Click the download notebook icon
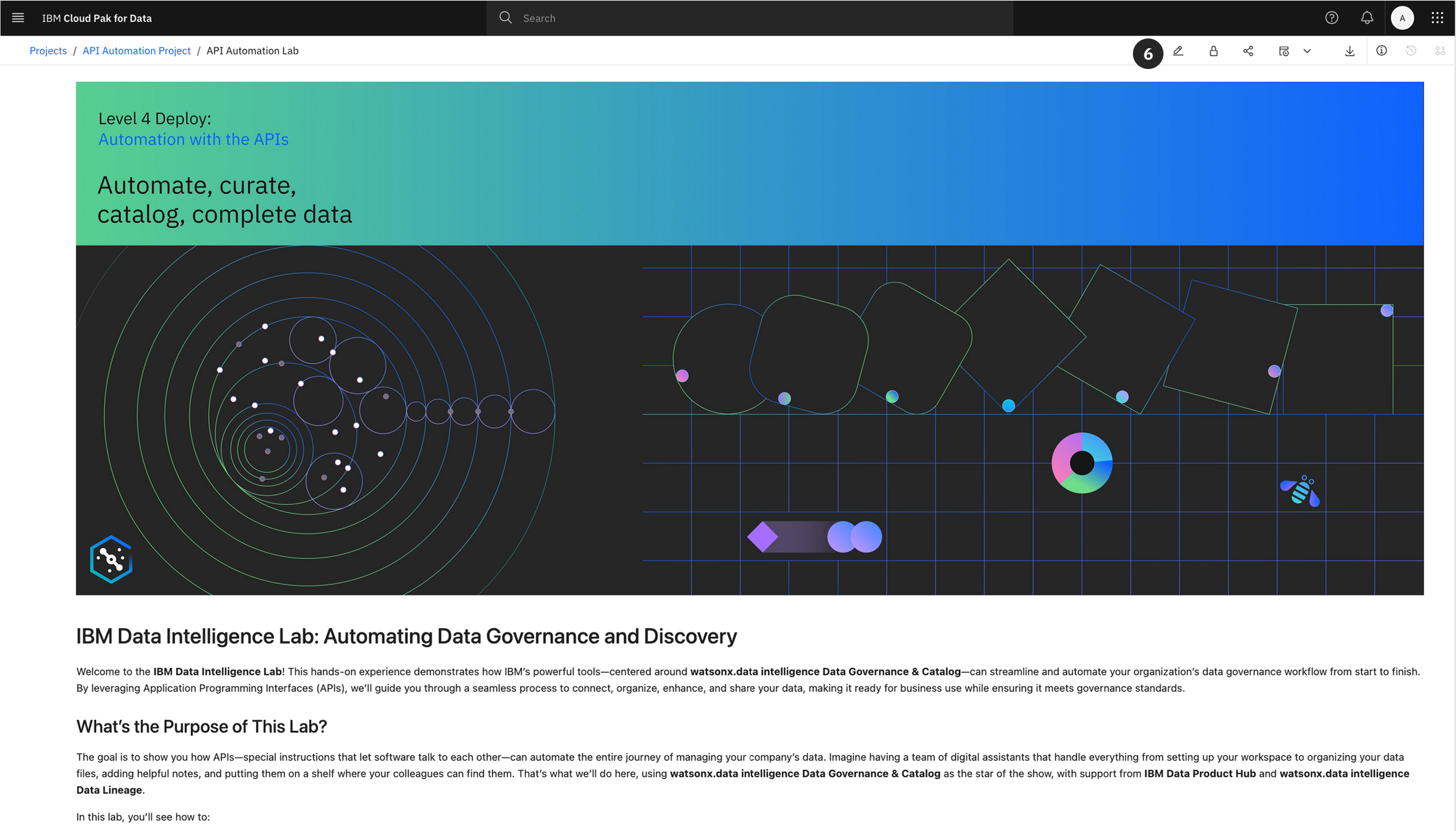This screenshot has height=831, width=1456. [x=1350, y=51]
